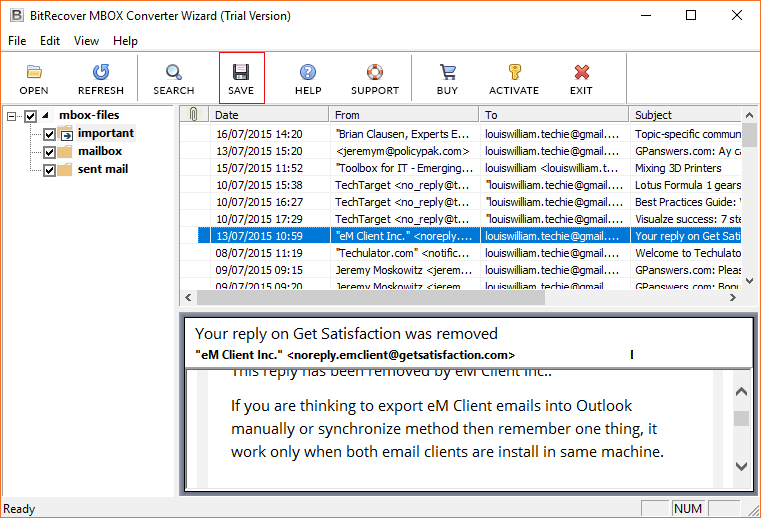This screenshot has width=761, height=518.
Task: Sort emails by To column header
Action: tap(554, 115)
